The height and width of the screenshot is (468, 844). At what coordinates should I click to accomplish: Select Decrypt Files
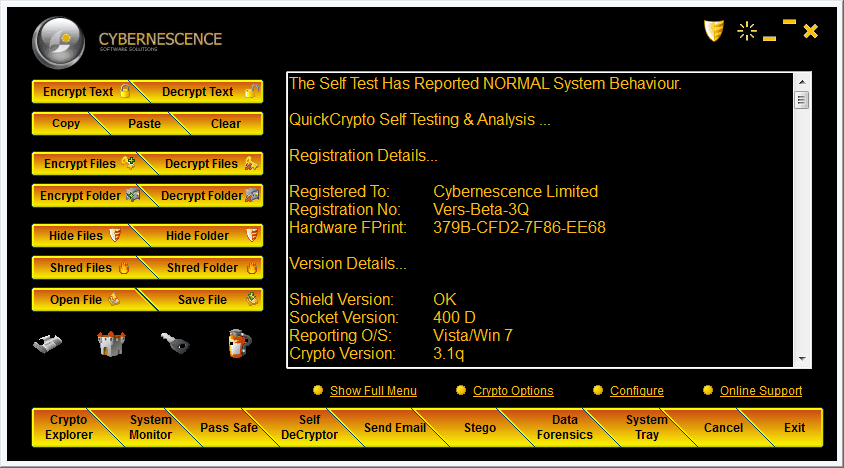(x=207, y=164)
